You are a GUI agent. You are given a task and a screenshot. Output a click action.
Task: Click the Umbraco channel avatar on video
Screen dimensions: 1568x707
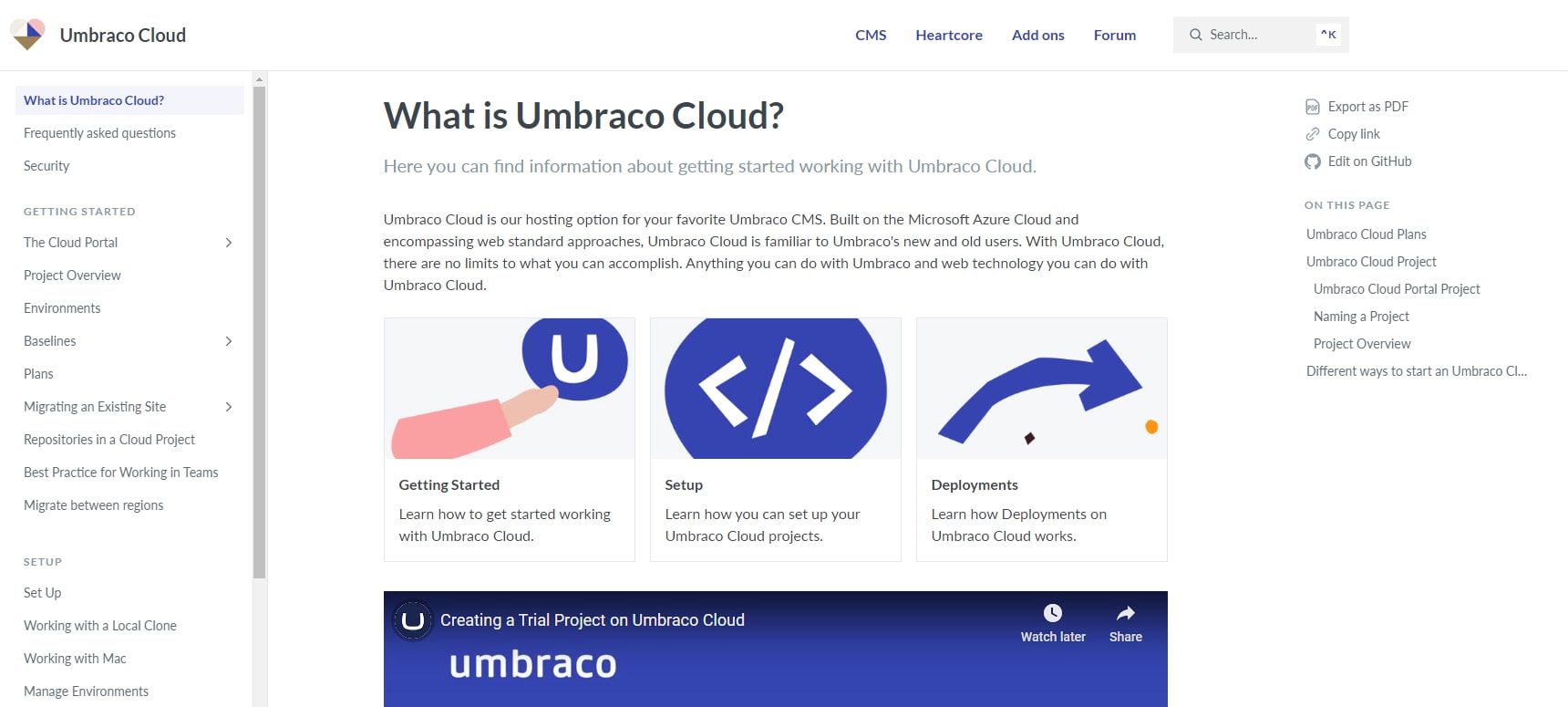412,620
